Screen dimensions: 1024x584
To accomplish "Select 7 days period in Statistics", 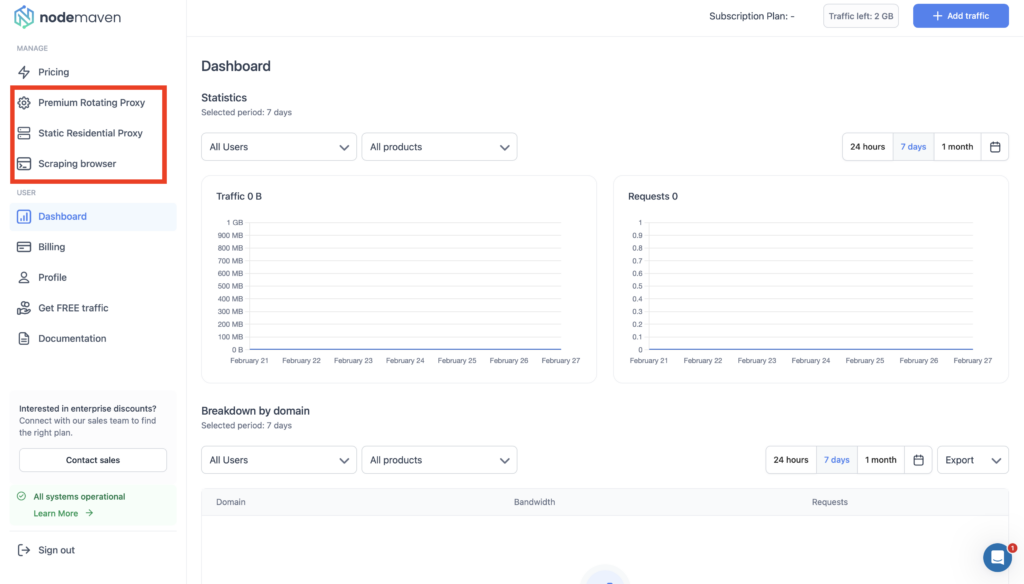I will point(913,147).
